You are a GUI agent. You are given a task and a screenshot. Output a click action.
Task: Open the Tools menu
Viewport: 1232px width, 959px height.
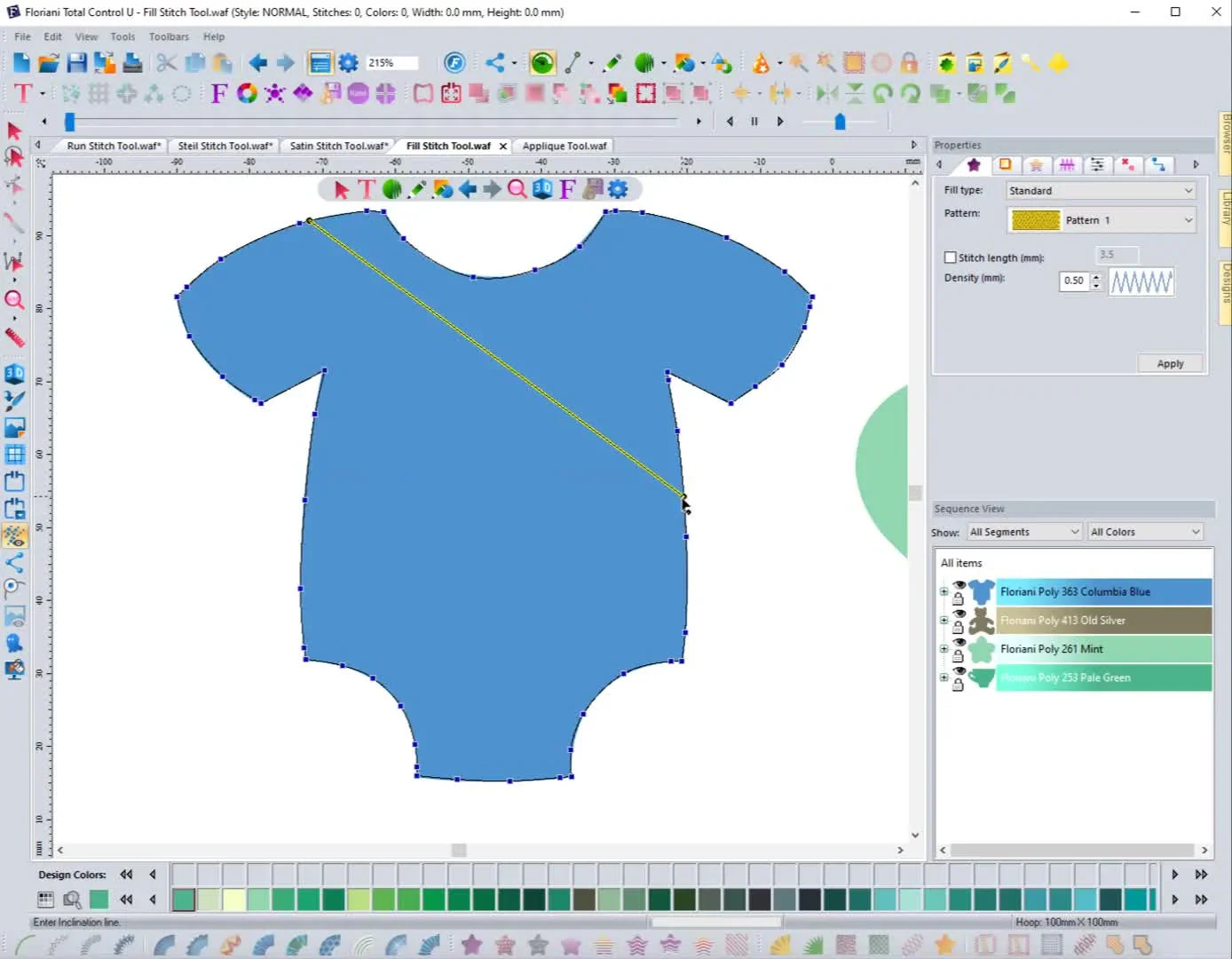122,36
